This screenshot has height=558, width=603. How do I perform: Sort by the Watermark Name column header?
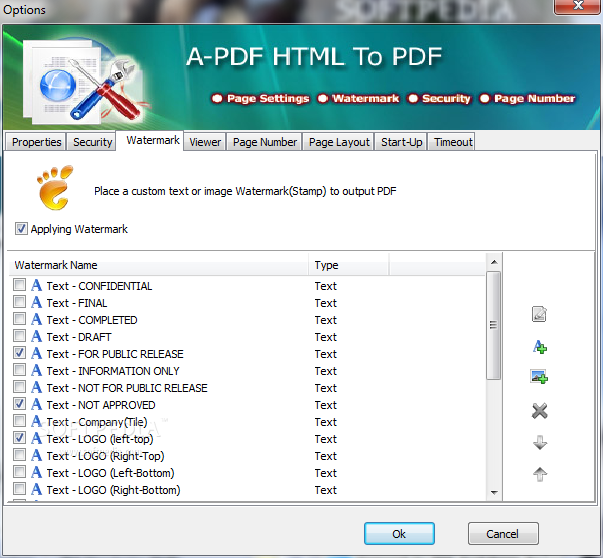pyautogui.click(x=158, y=265)
